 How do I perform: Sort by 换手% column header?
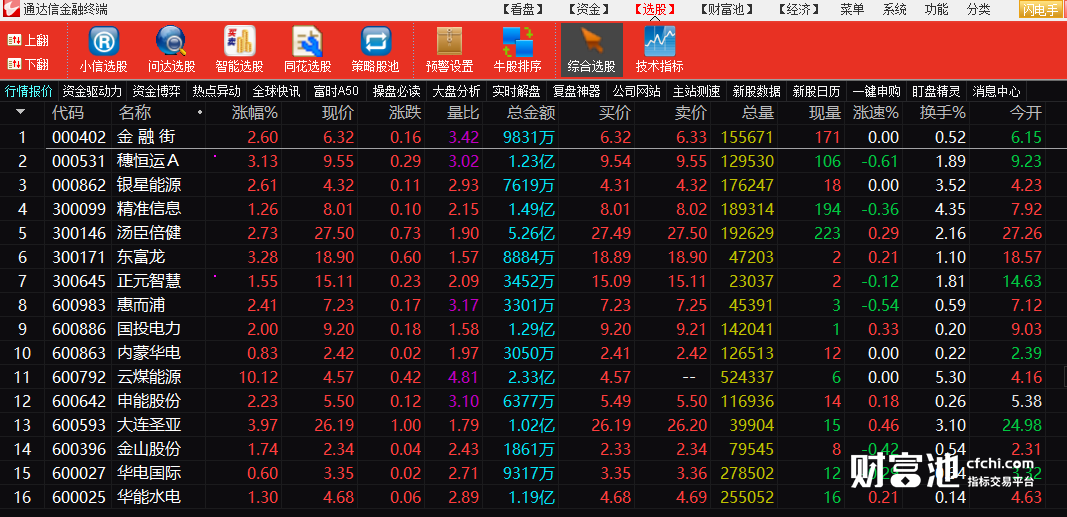tap(942, 113)
